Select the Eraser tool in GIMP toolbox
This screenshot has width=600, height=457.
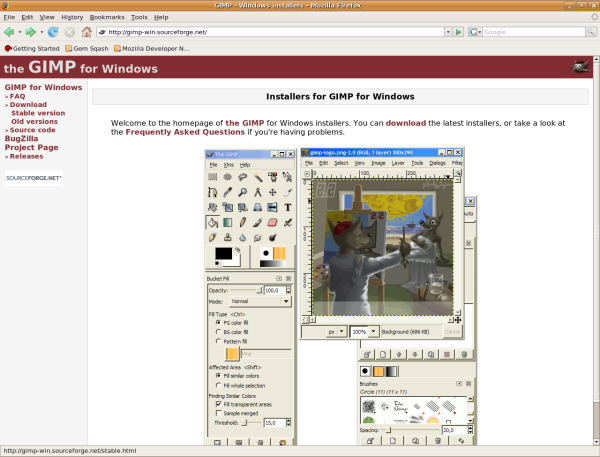[x=272, y=223]
